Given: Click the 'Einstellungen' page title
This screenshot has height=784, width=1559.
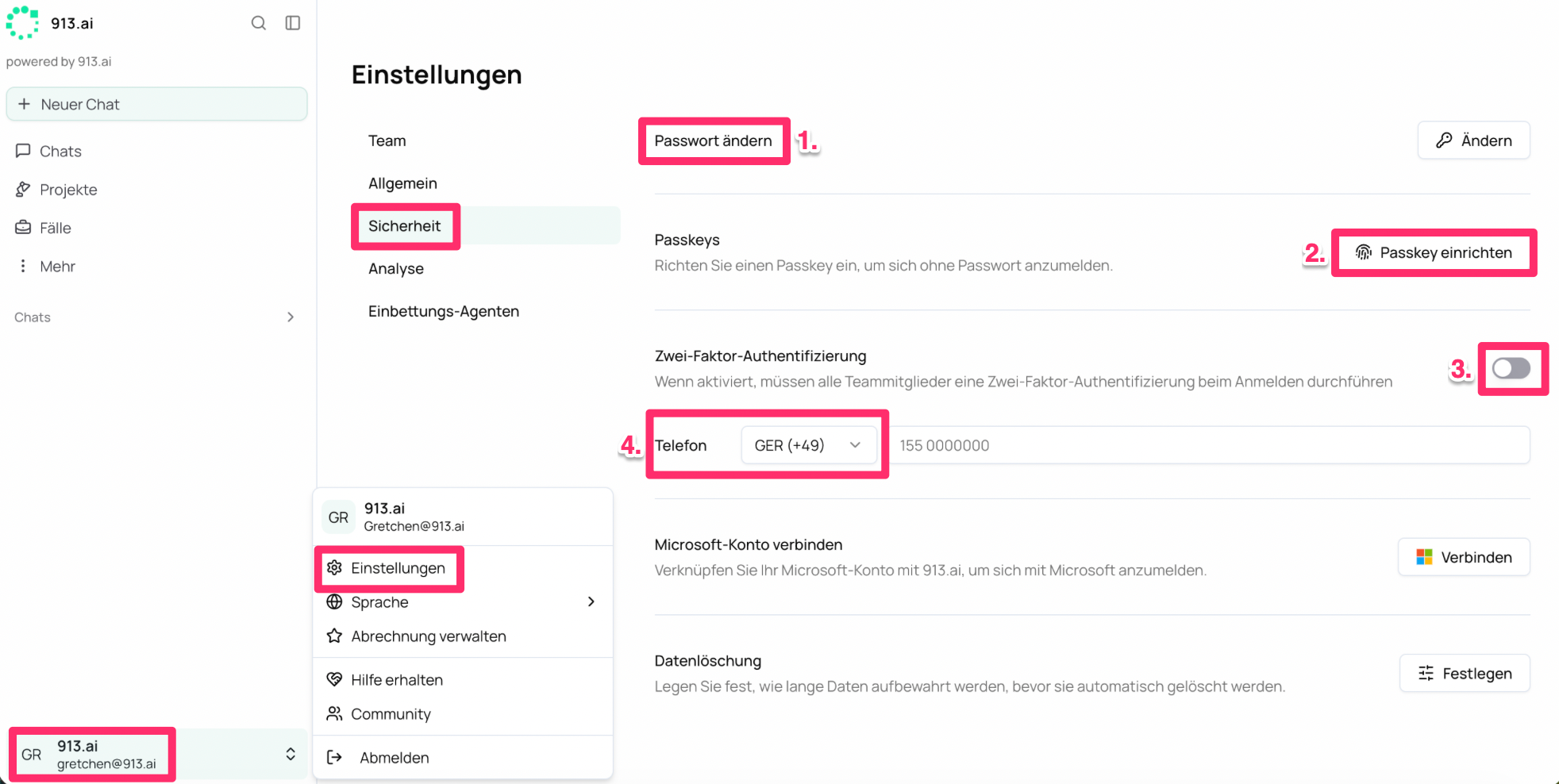Looking at the screenshot, I should click(x=437, y=75).
